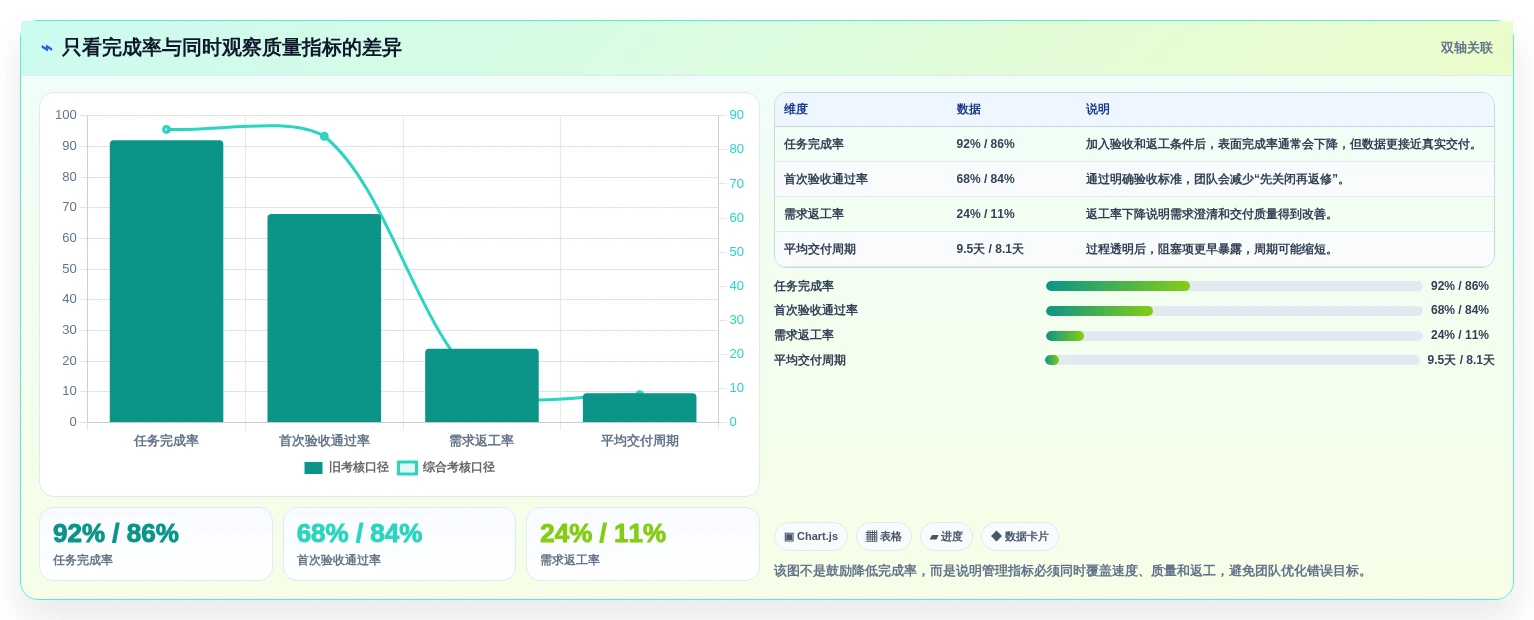Select the 数据卡片 tag chip
The height and width of the screenshot is (620, 1534).
coord(1020,537)
